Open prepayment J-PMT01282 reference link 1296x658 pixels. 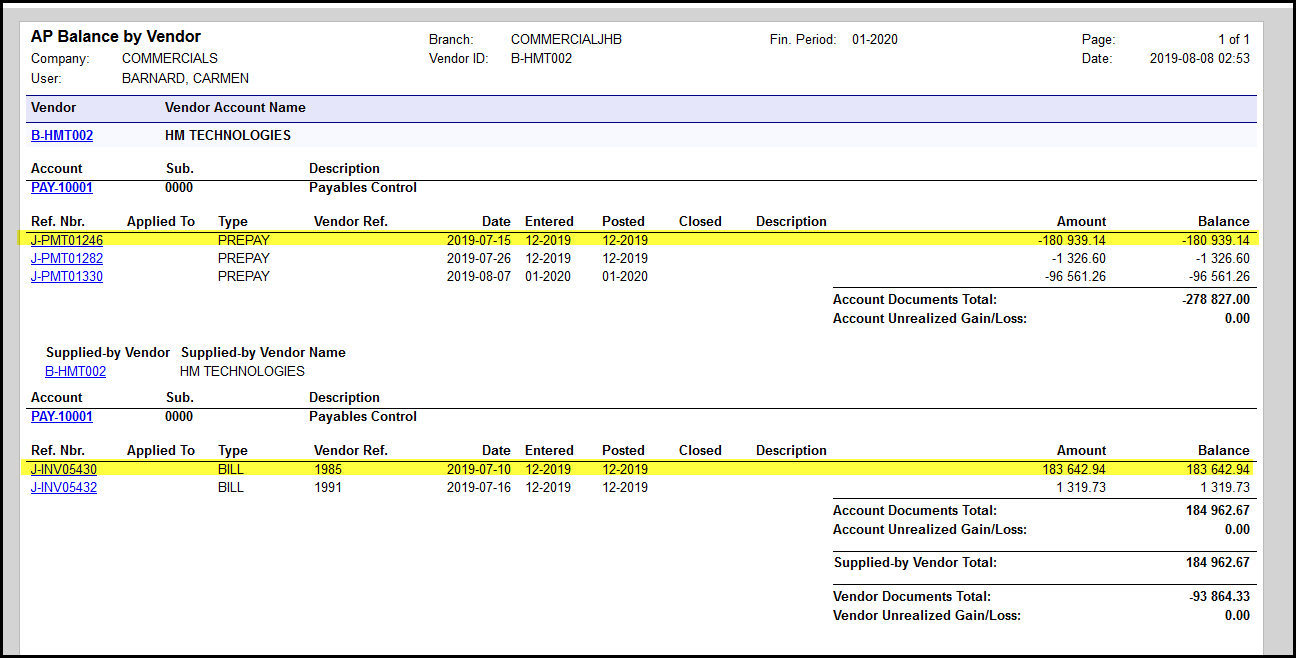point(67,258)
